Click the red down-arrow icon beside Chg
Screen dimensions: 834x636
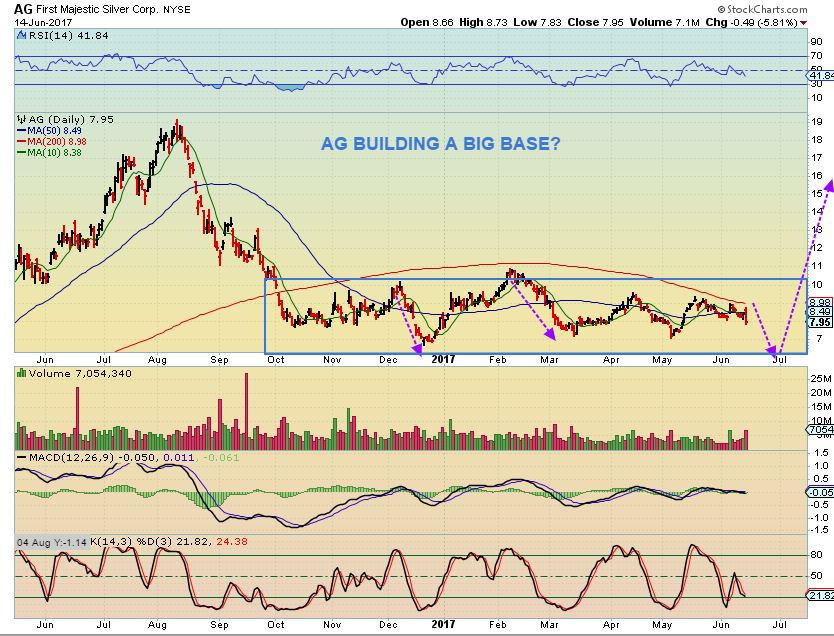tap(803, 23)
